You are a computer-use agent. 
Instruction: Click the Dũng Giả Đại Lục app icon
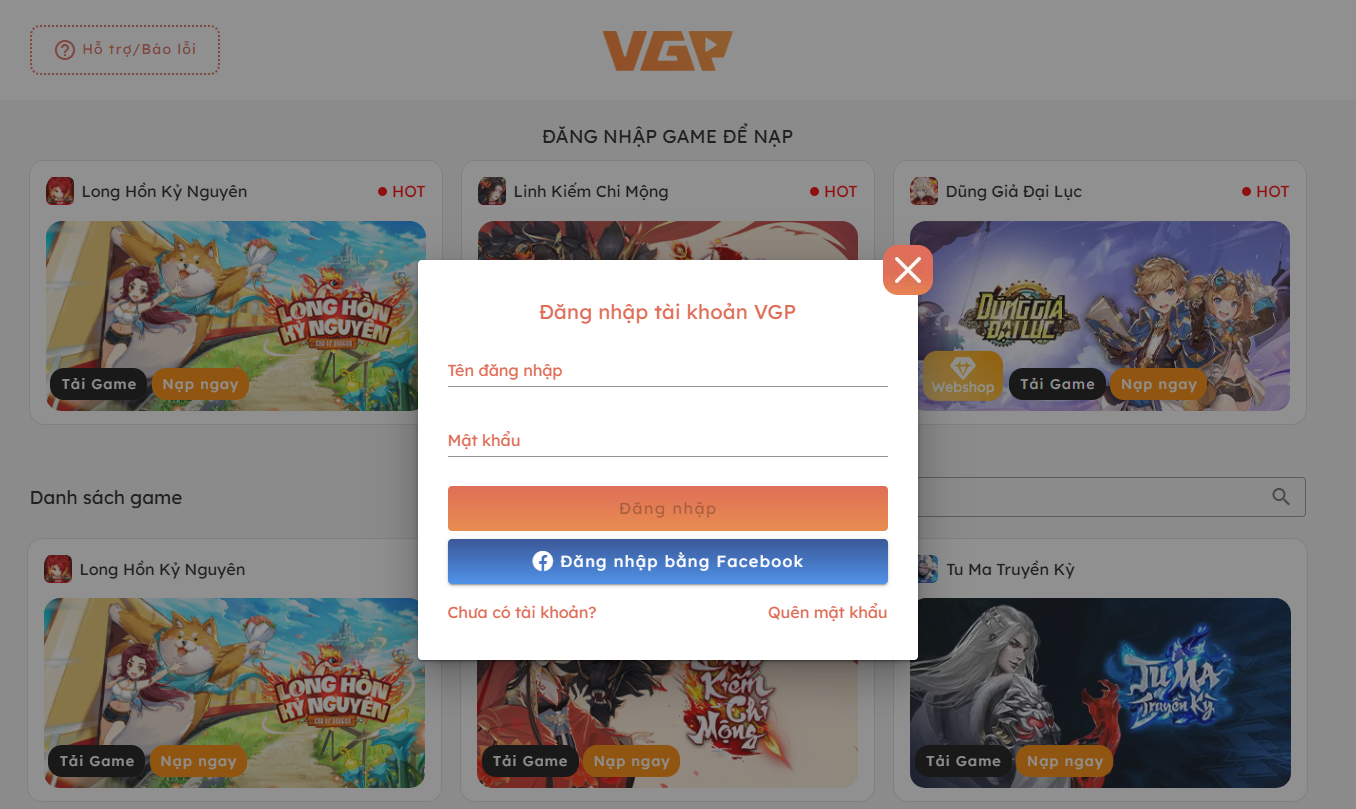tap(924, 191)
